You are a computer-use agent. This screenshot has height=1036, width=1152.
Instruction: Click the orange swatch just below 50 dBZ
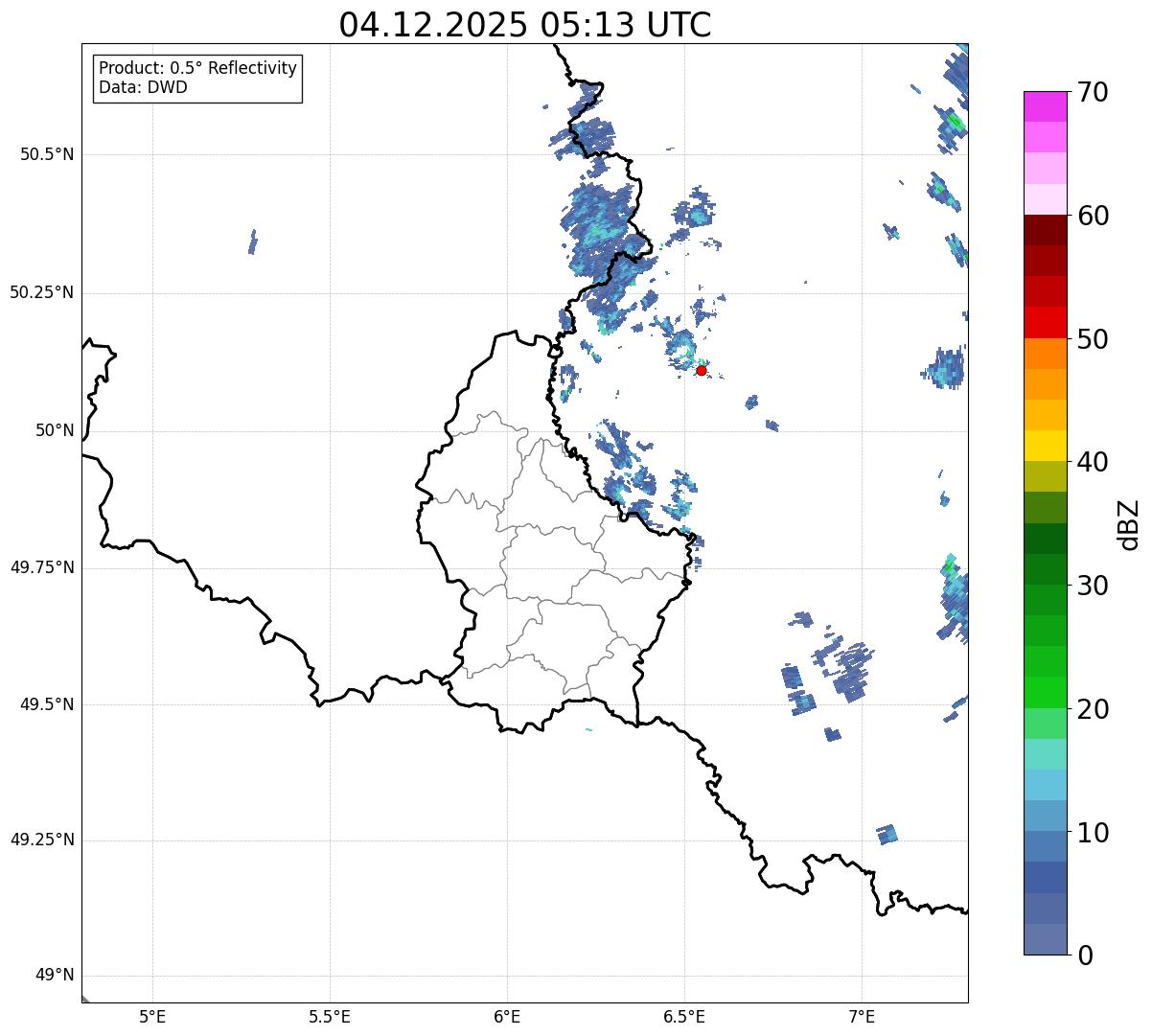pyautogui.click(x=1045, y=354)
